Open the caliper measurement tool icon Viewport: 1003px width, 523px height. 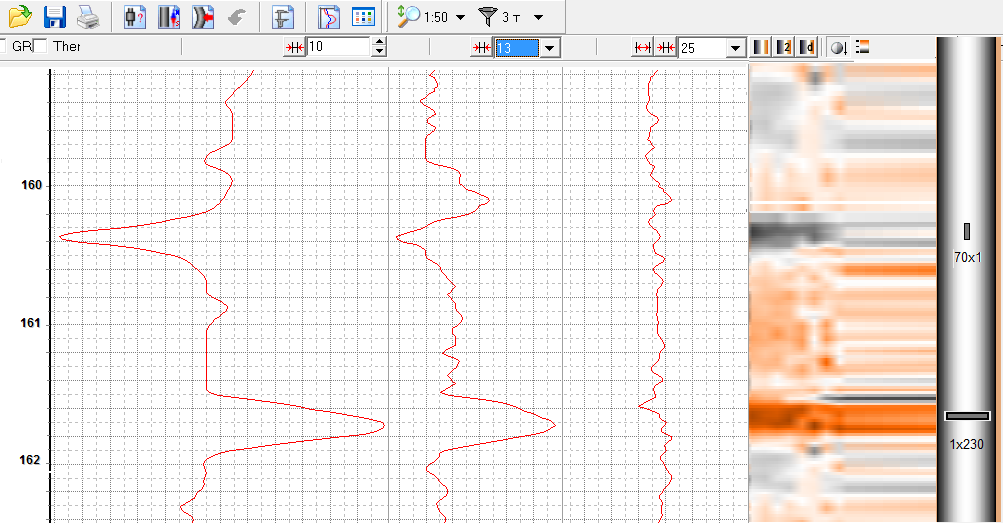pyautogui.click(x=282, y=17)
